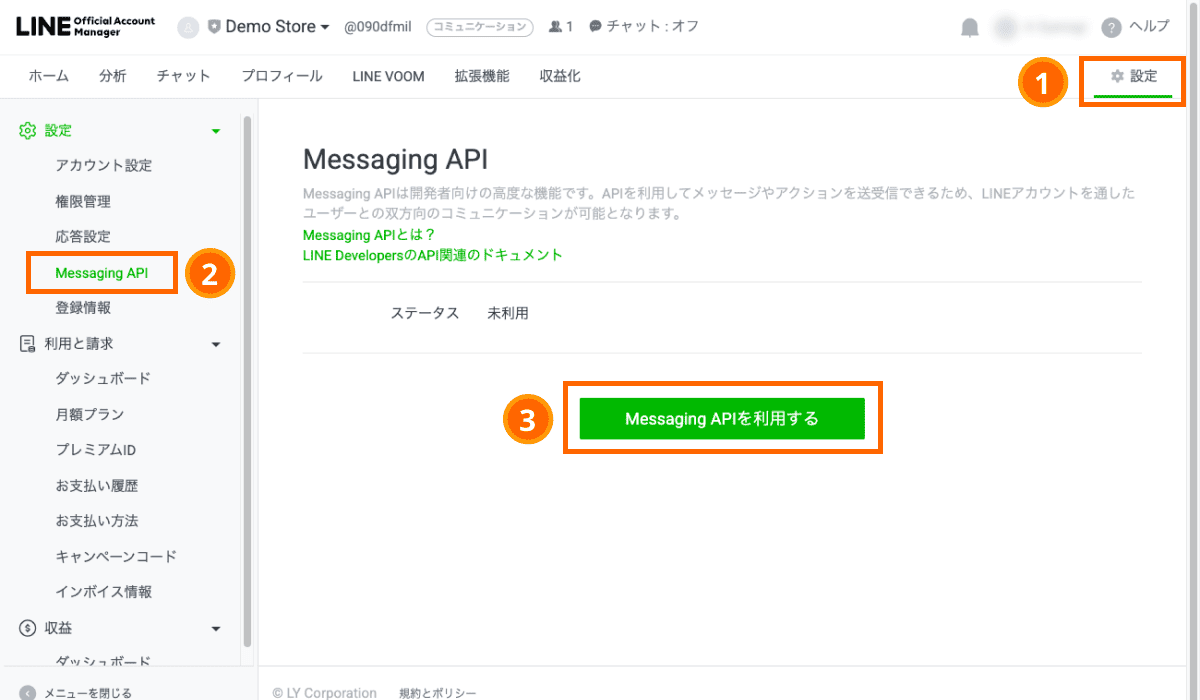The image size is (1200, 700).
Task: Select アカウント設定 in the sidebar
Action: [x=104, y=166]
